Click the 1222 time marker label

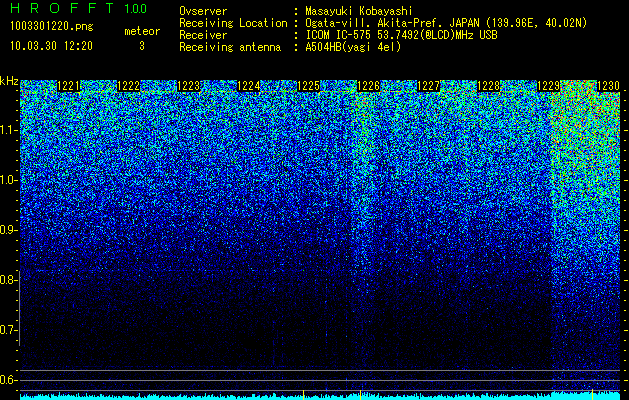point(129,86)
